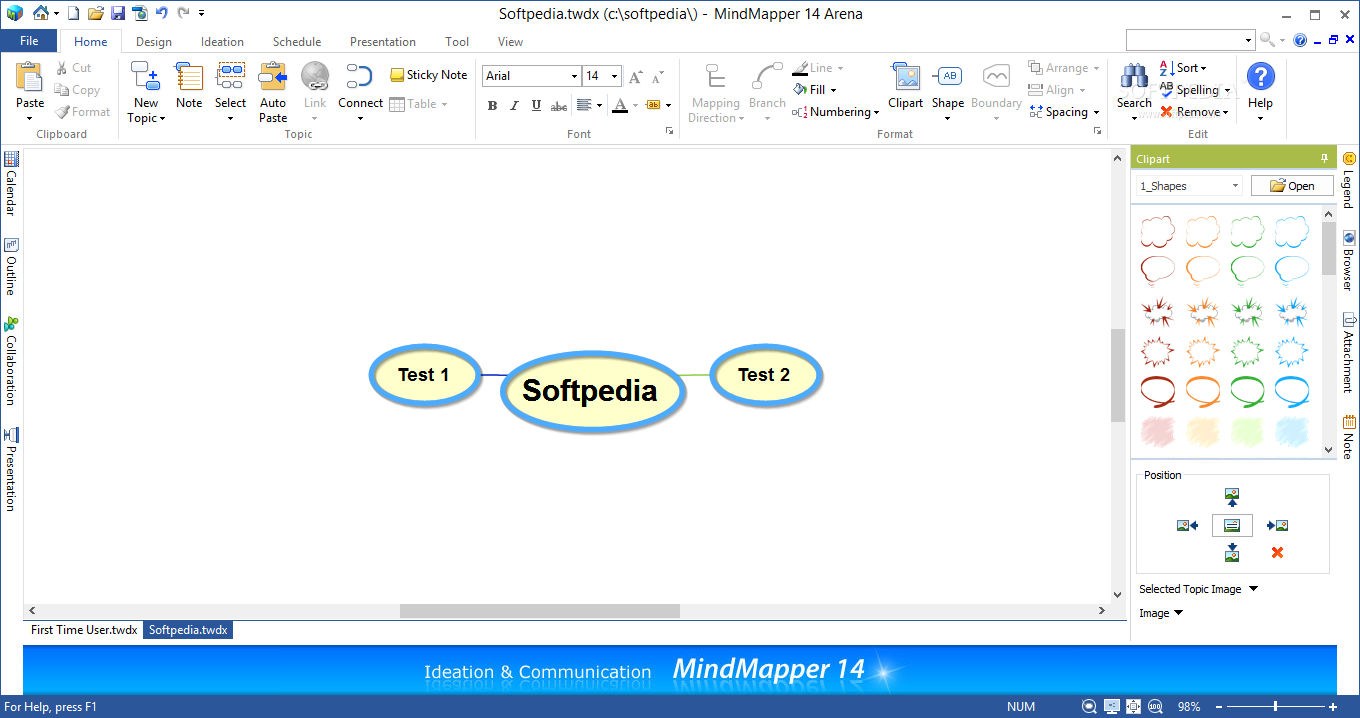Undo the last action
Image resolution: width=1360 pixels, height=718 pixels.
point(162,13)
